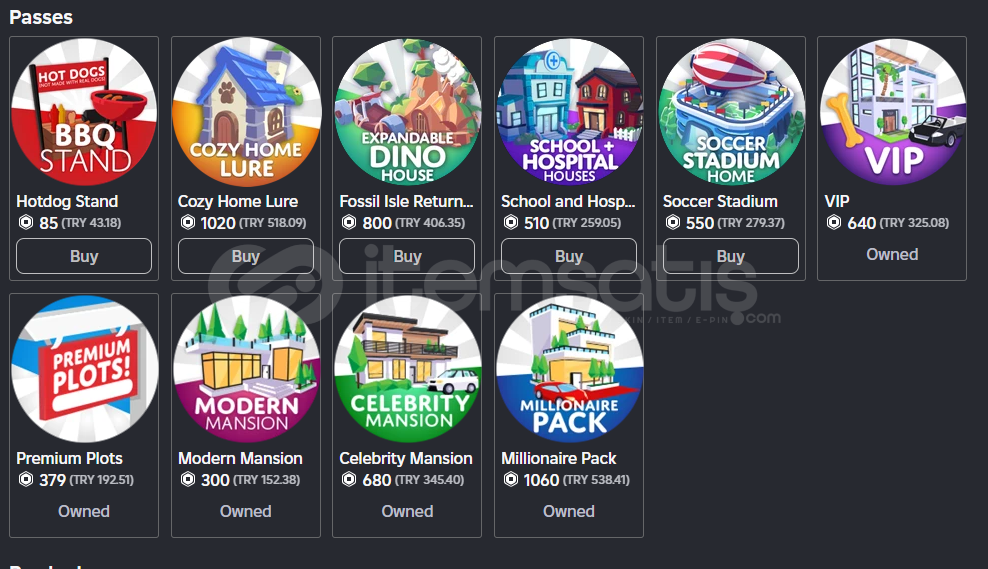Click the Robux icon beside 640 price

(x=834, y=222)
